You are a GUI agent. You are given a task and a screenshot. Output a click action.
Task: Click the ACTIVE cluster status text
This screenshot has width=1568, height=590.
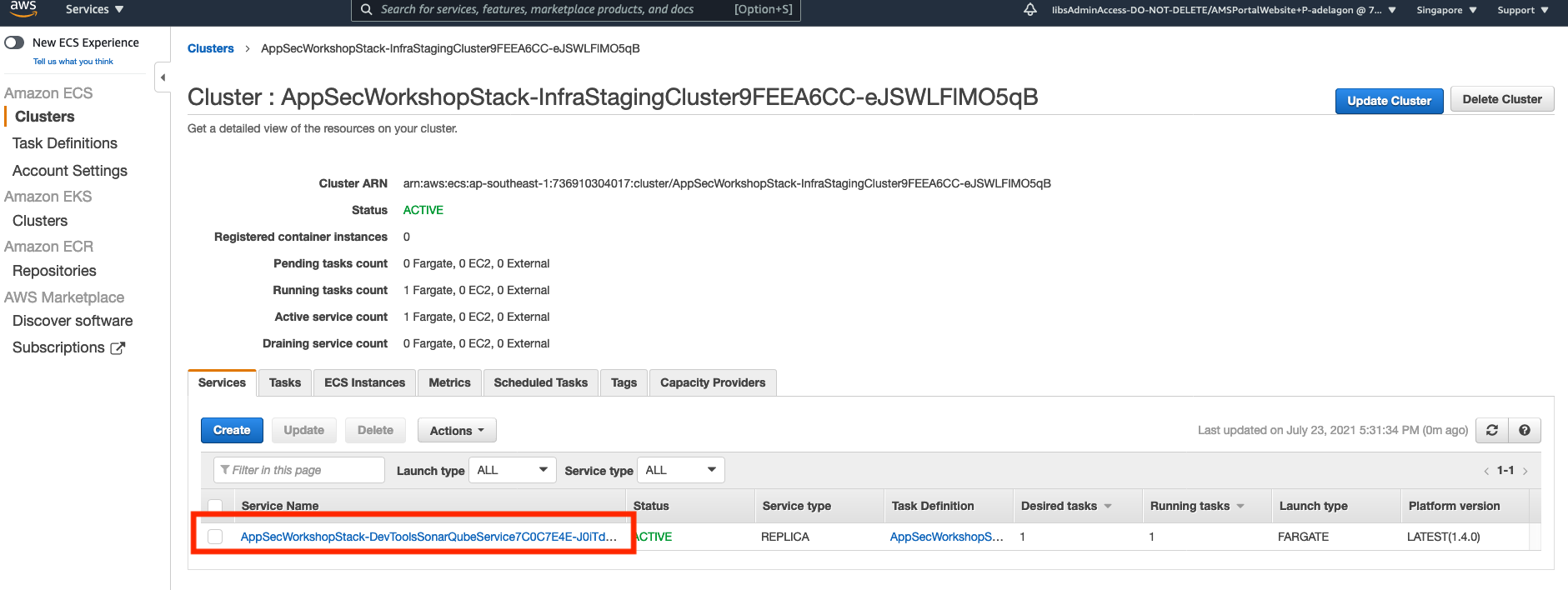click(423, 210)
